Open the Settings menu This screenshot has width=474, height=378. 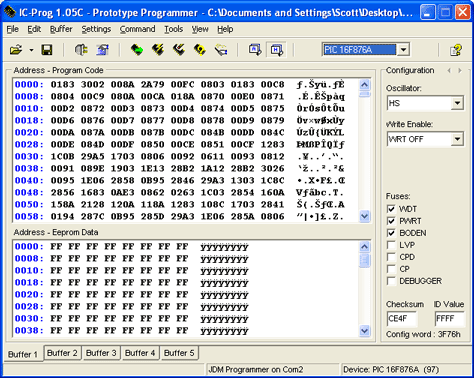click(96, 29)
